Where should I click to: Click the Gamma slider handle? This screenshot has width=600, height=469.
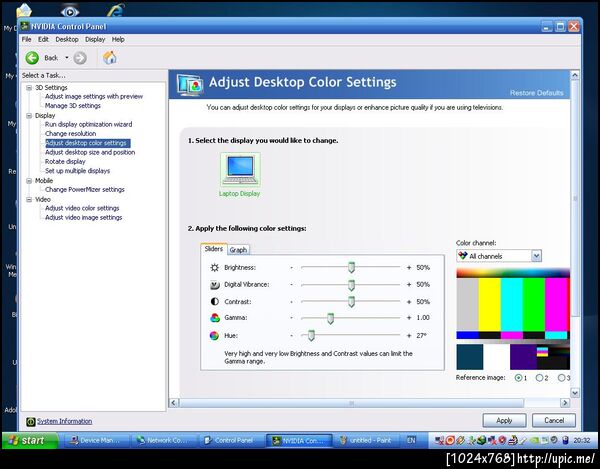point(330,318)
